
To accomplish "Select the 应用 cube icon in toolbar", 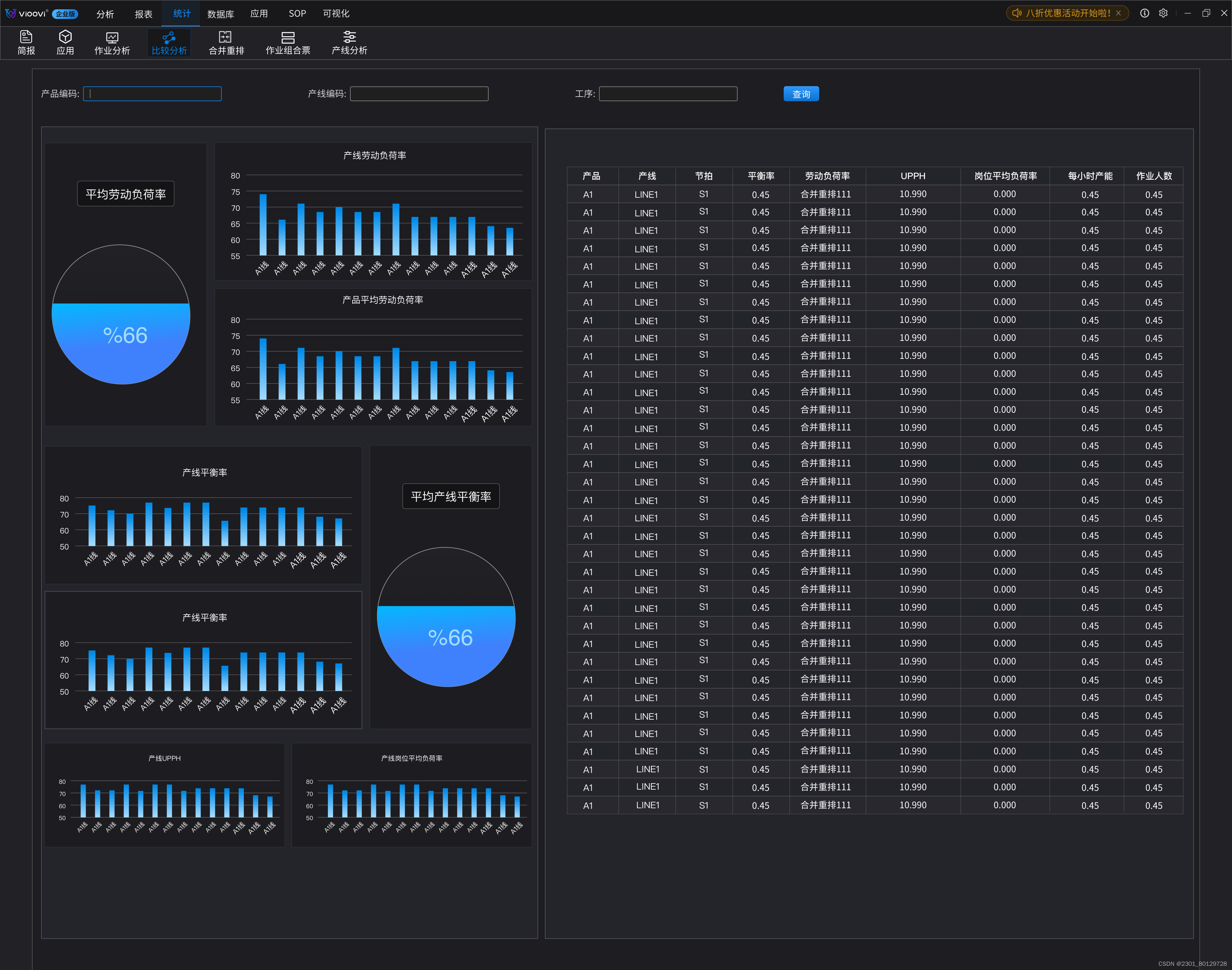I will (65, 43).
